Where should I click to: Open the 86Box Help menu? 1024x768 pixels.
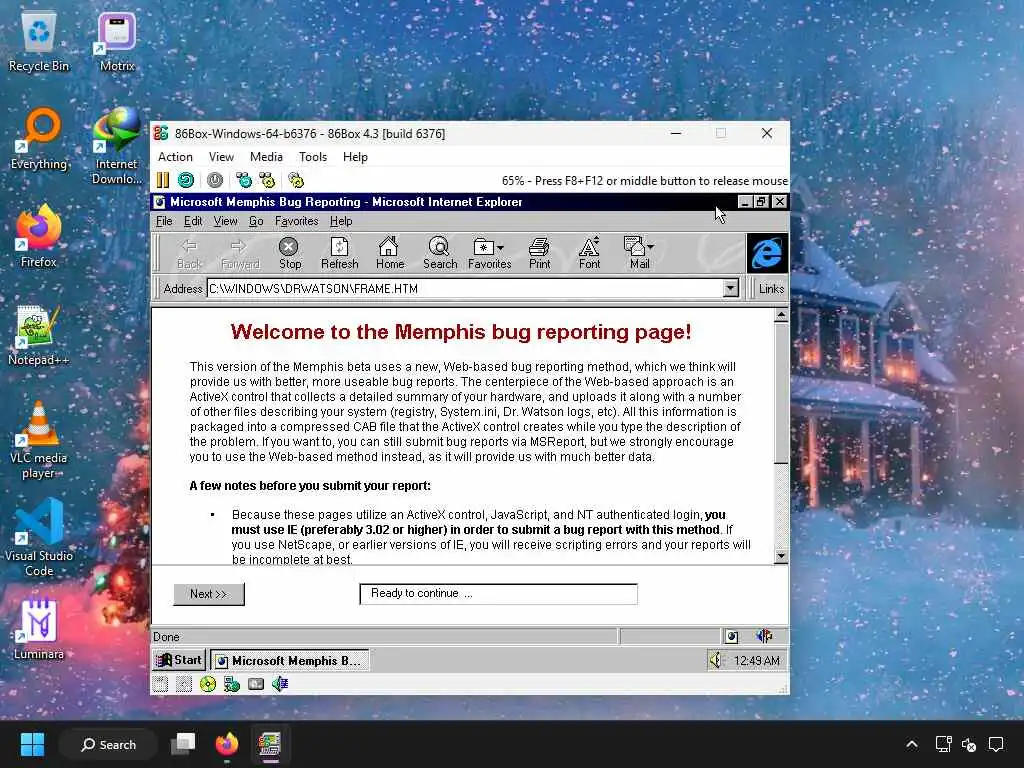[x=355, y=157]
